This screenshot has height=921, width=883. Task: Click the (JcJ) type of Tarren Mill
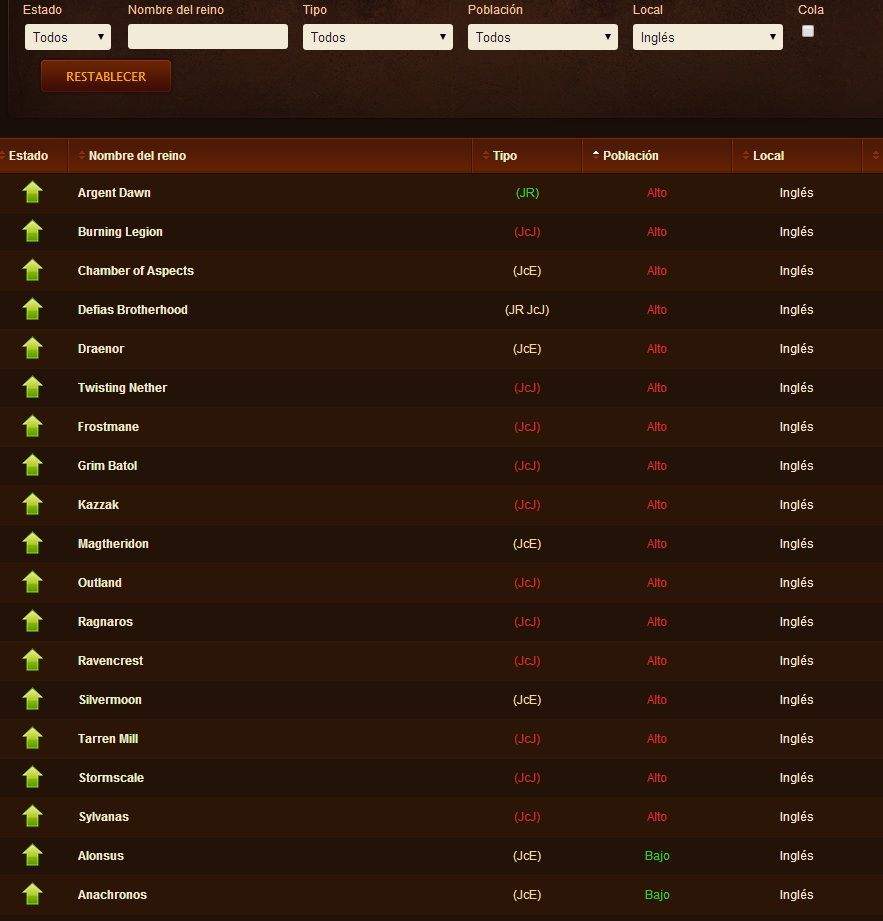(x=527, y=739)
